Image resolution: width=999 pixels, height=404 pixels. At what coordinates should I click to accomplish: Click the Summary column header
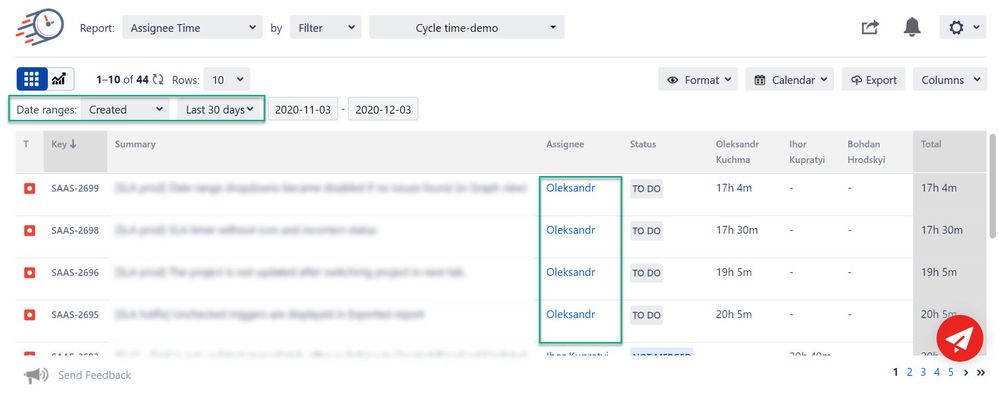(135, 145)
